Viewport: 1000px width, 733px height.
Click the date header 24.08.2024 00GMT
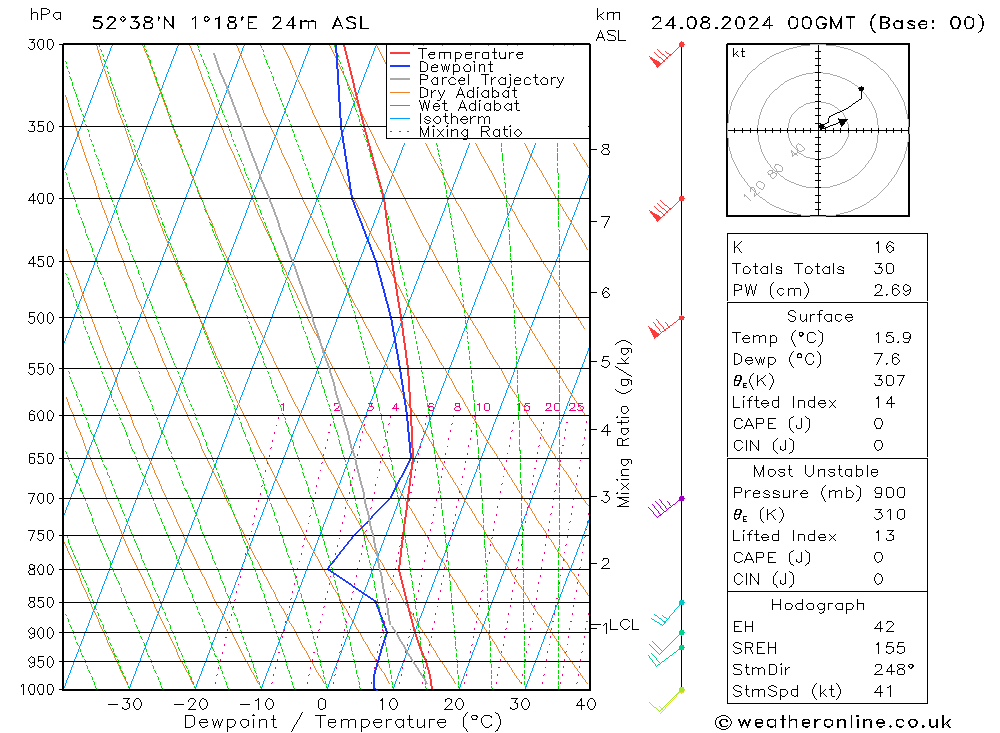[x=753, y=23]
